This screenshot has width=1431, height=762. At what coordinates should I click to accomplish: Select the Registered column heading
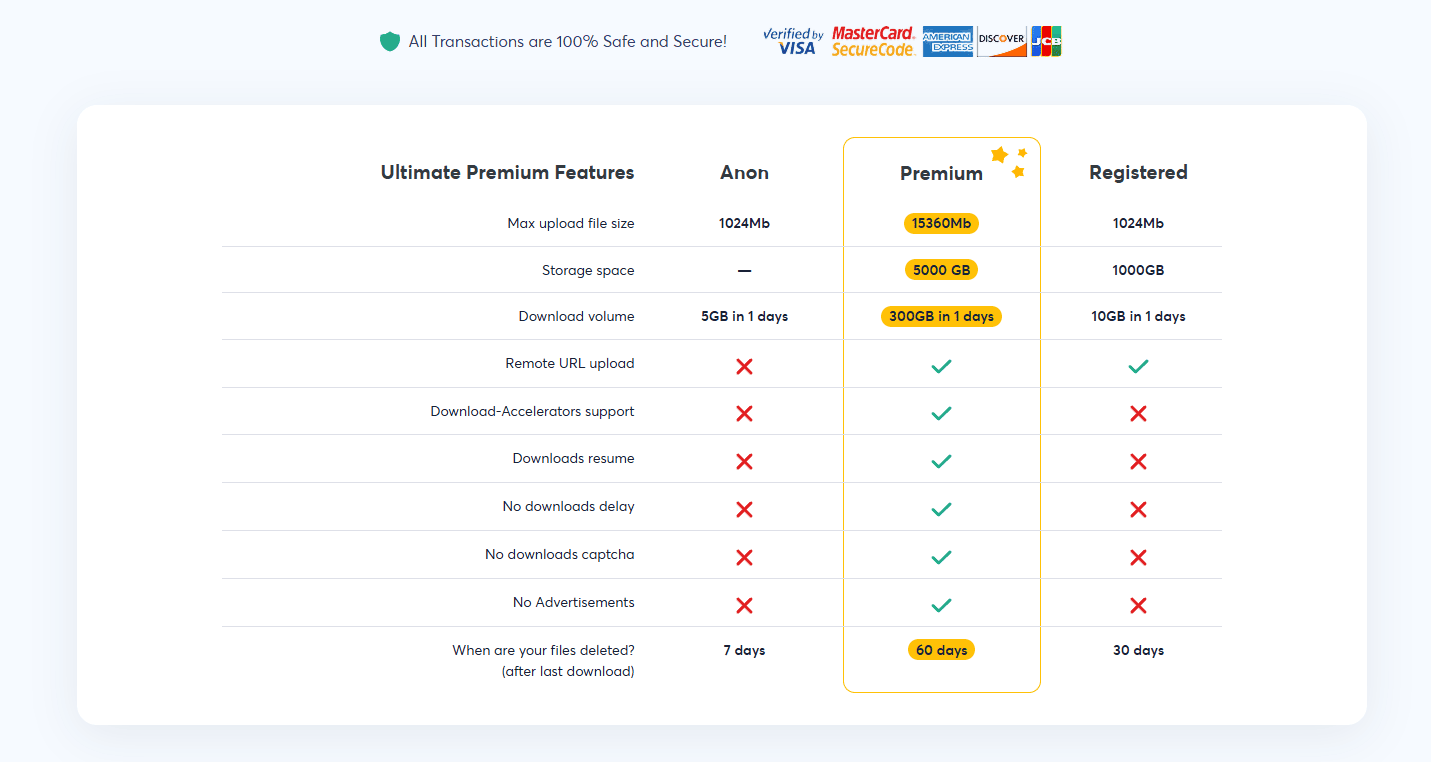[x=1138, y=173]
